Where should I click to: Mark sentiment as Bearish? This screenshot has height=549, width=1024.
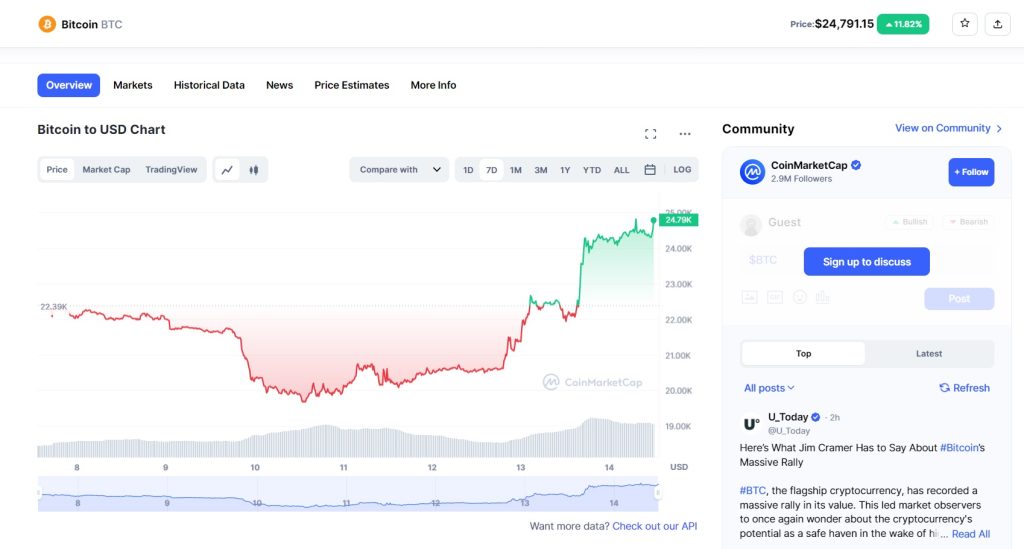coord(968,222)
